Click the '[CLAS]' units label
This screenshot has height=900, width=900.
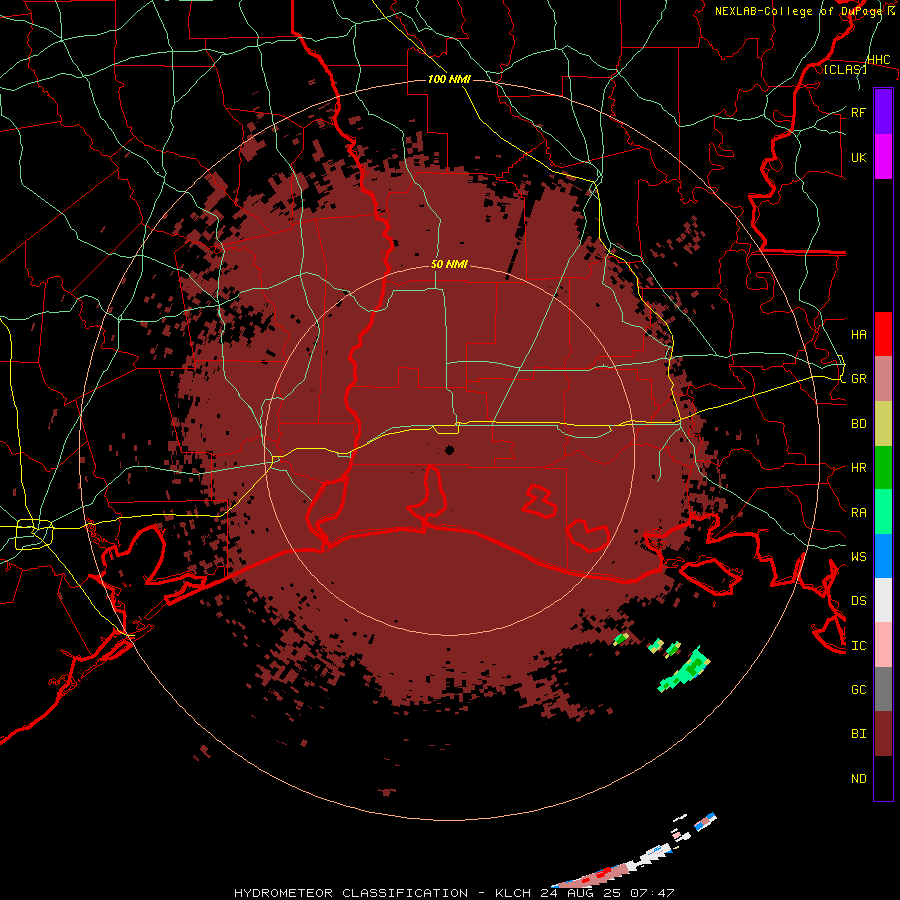[x=845, y=69]
